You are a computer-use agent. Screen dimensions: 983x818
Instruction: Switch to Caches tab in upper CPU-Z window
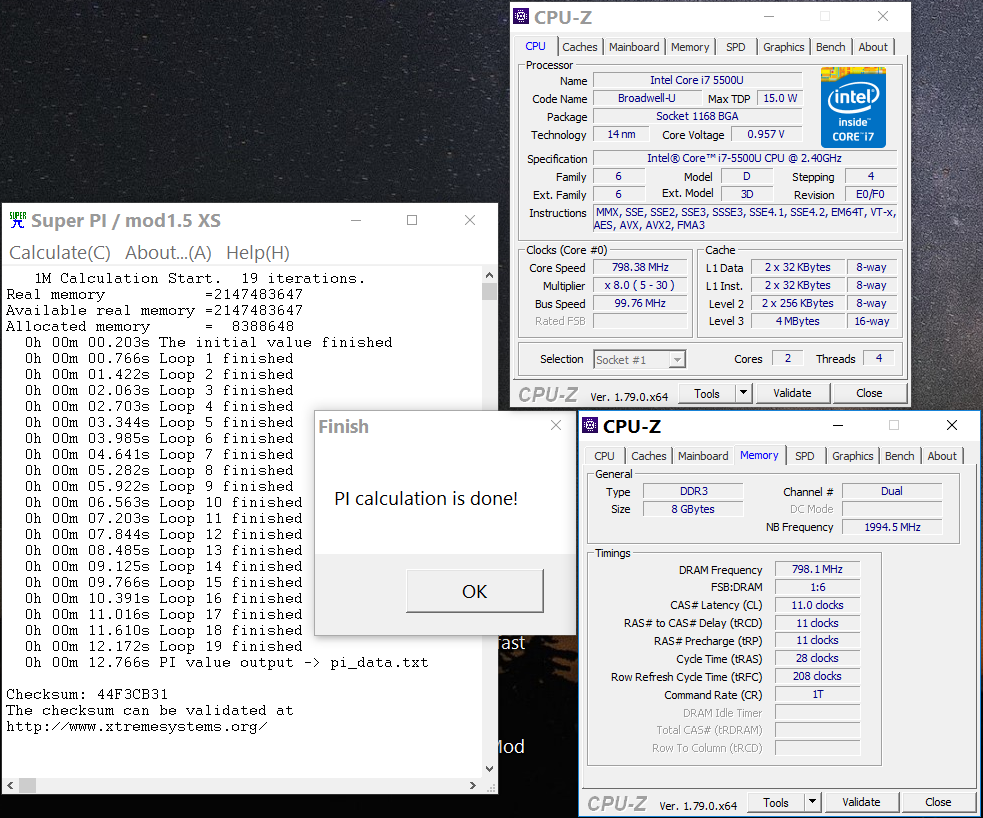coord(580,47)
